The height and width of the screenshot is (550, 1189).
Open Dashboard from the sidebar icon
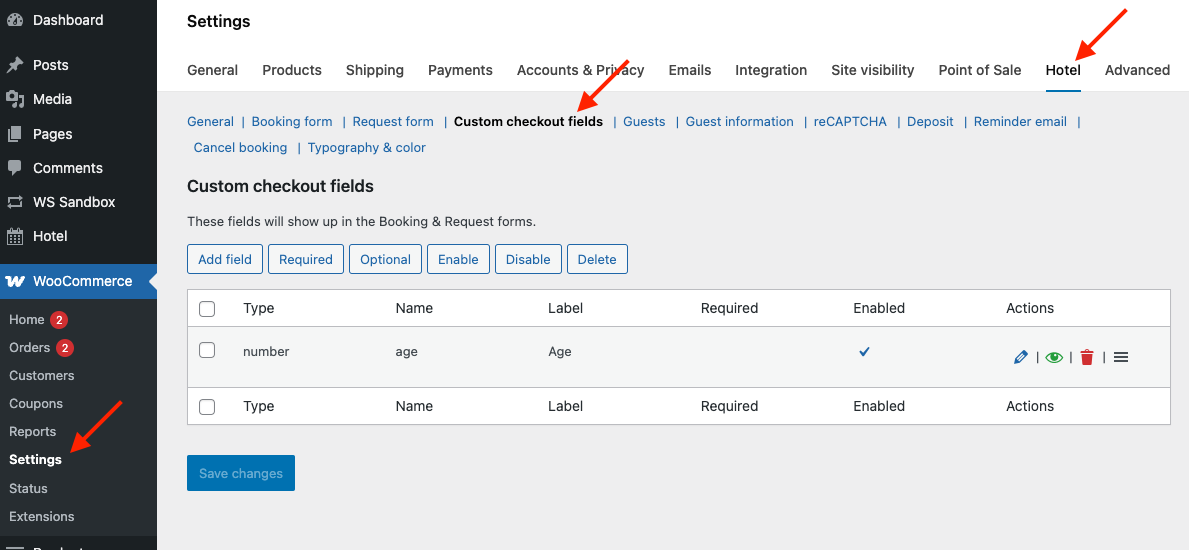point(15,20)
